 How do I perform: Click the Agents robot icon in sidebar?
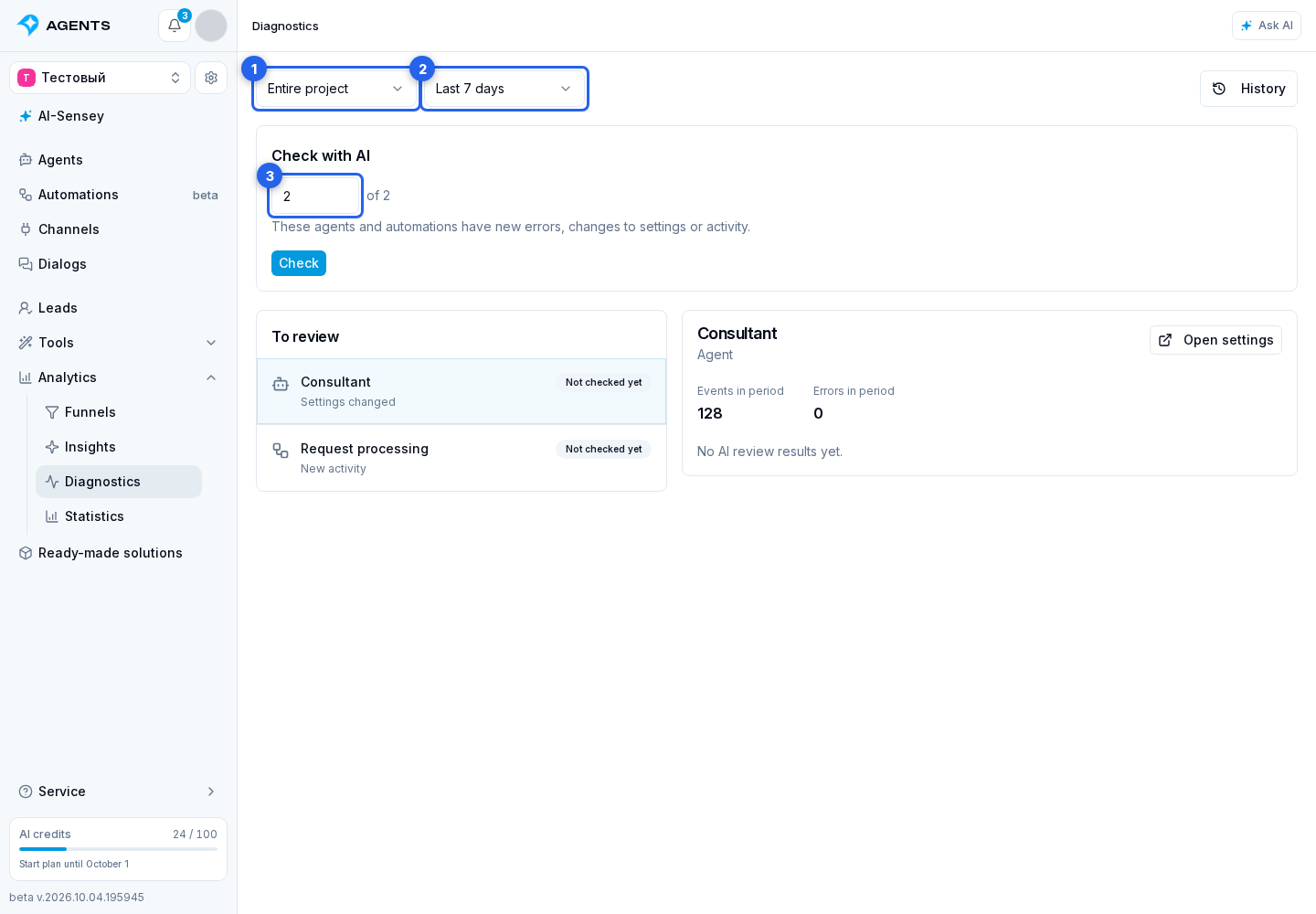pos(26,160)
